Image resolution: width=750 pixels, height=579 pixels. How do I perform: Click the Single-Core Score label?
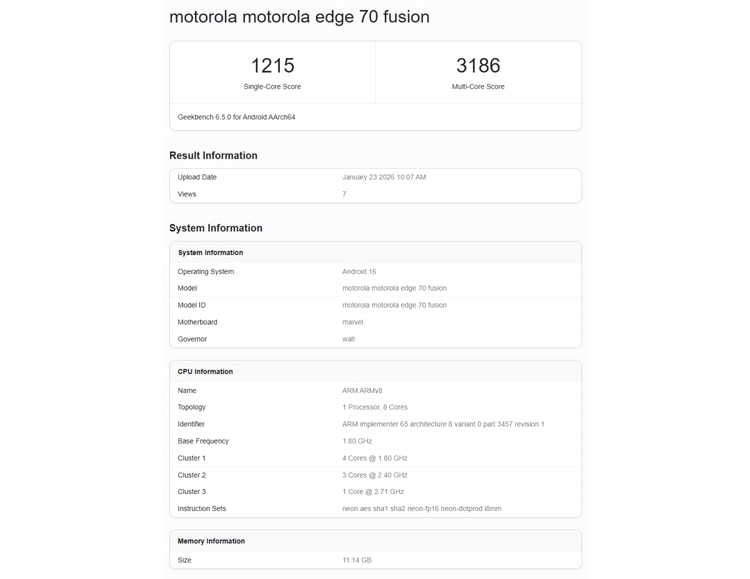[272, 87]
